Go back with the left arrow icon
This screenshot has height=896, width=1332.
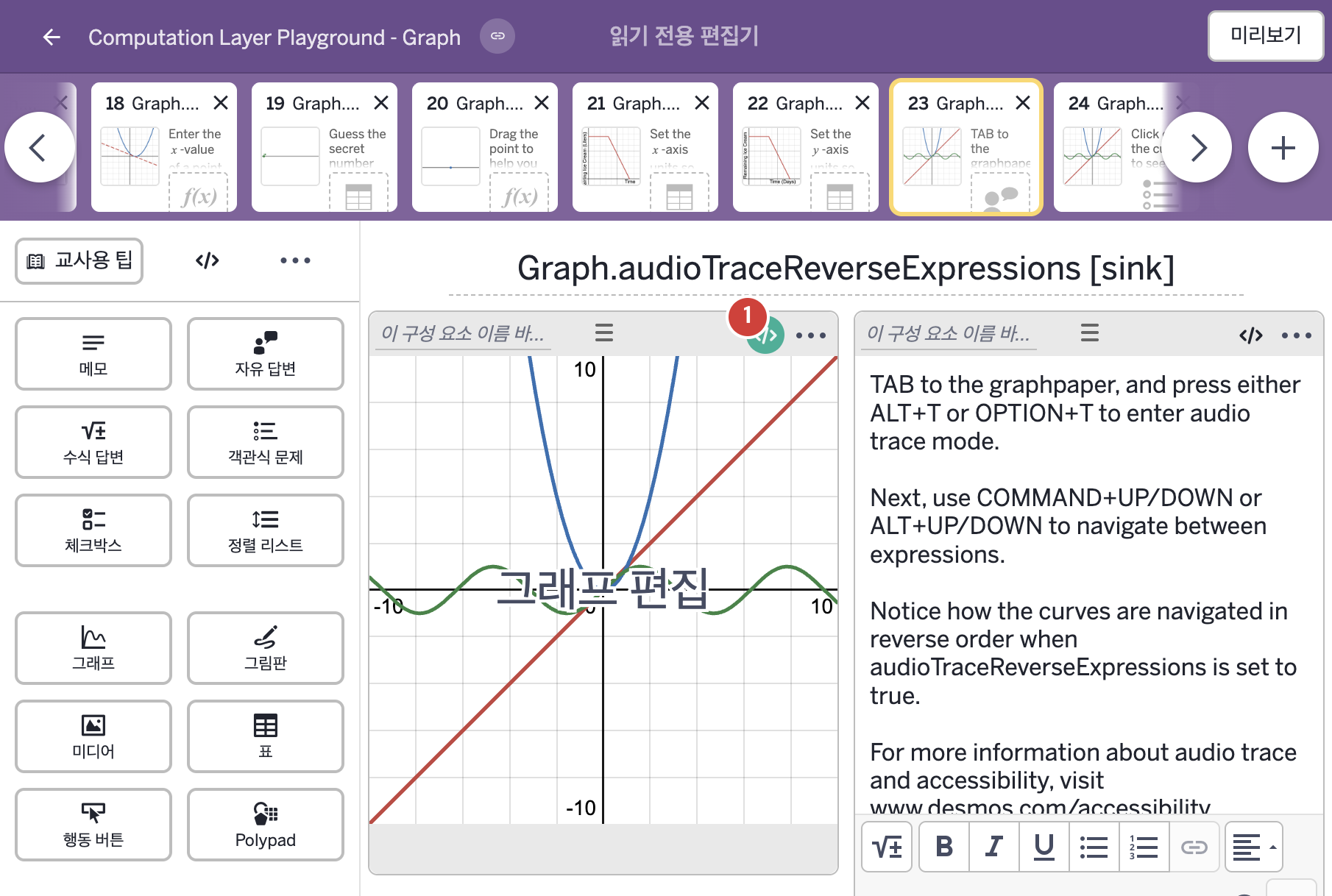[52, 37]
